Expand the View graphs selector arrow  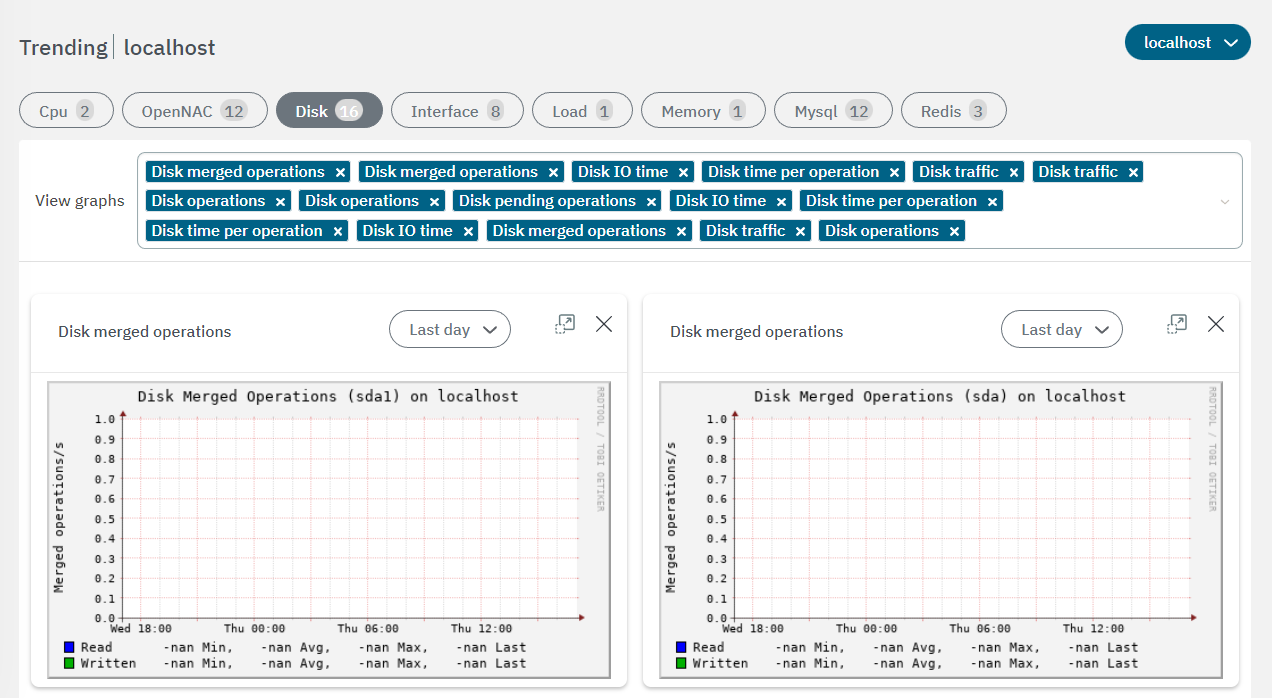point(1225,201)
